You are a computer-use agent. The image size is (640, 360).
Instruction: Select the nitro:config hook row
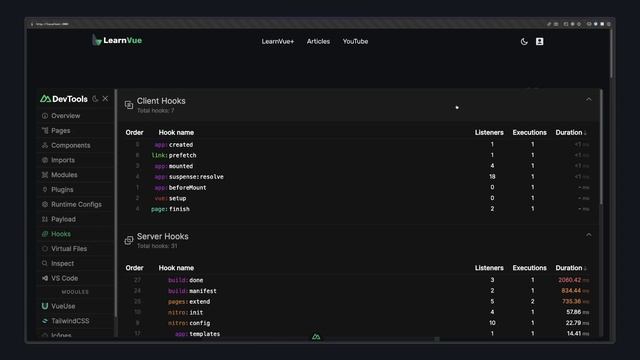[x=358, y=323]
